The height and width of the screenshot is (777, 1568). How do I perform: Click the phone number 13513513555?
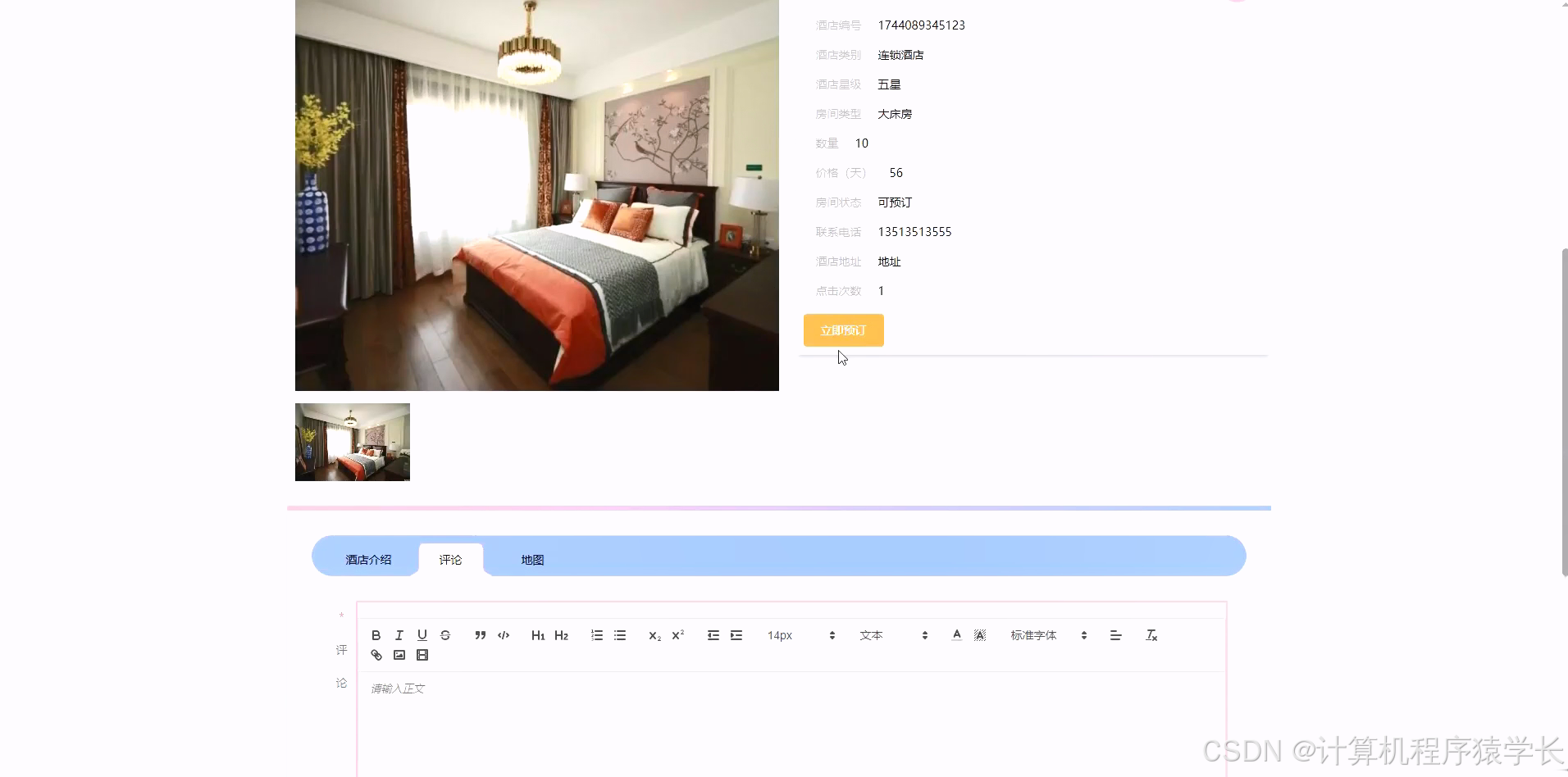[914, 232]
